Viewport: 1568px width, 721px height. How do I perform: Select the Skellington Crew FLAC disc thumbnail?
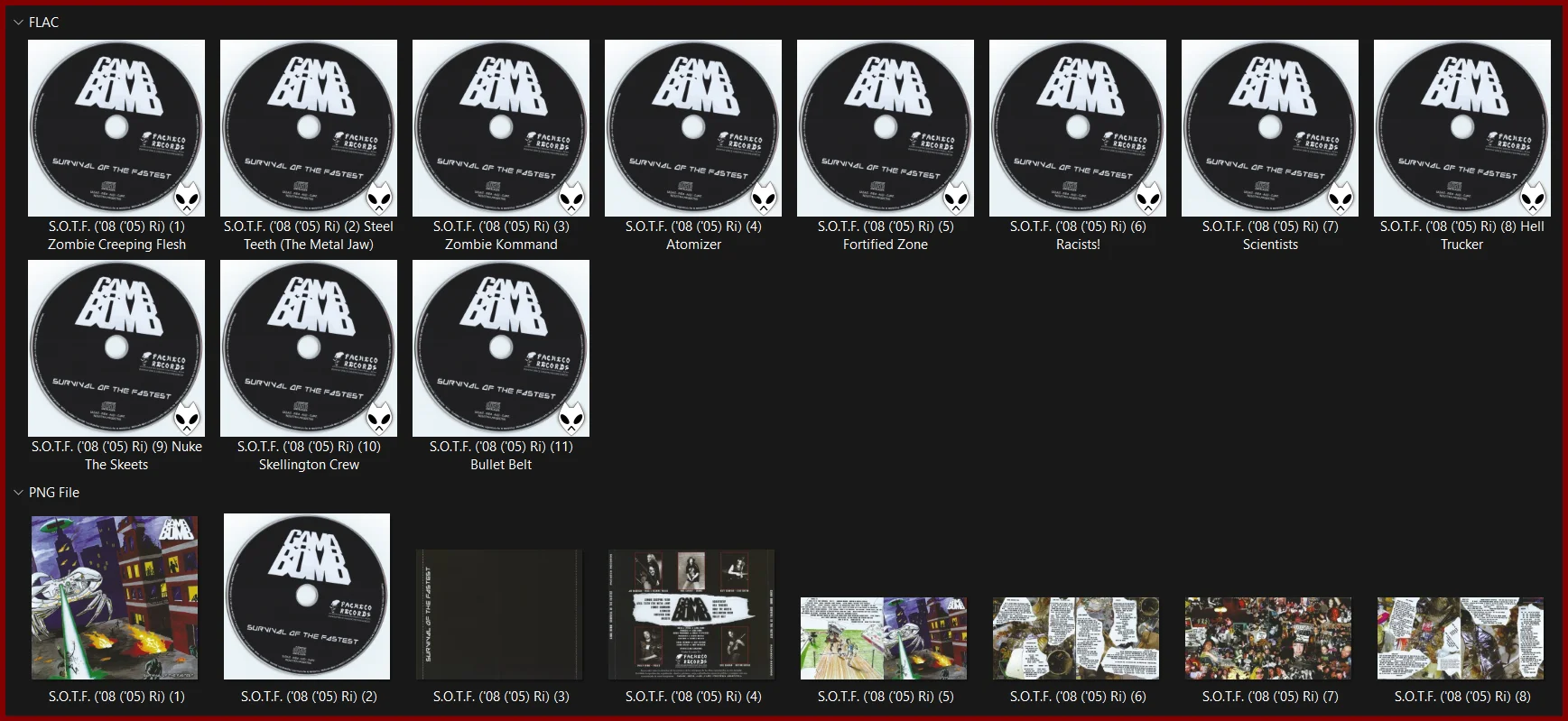(x=309, y=348)
